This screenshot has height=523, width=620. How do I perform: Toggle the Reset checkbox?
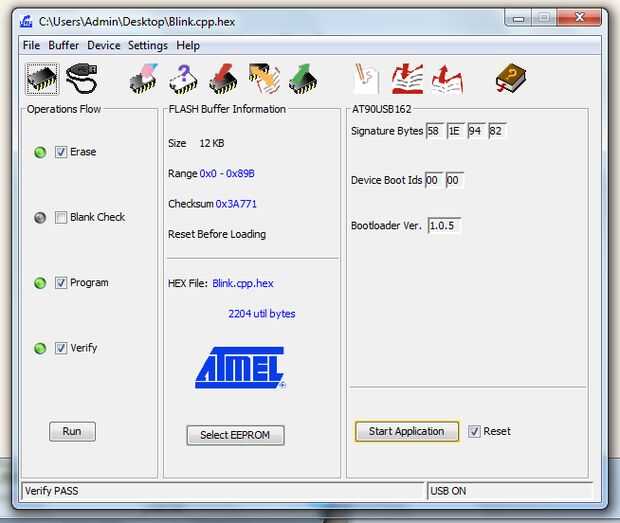(474, 431)
